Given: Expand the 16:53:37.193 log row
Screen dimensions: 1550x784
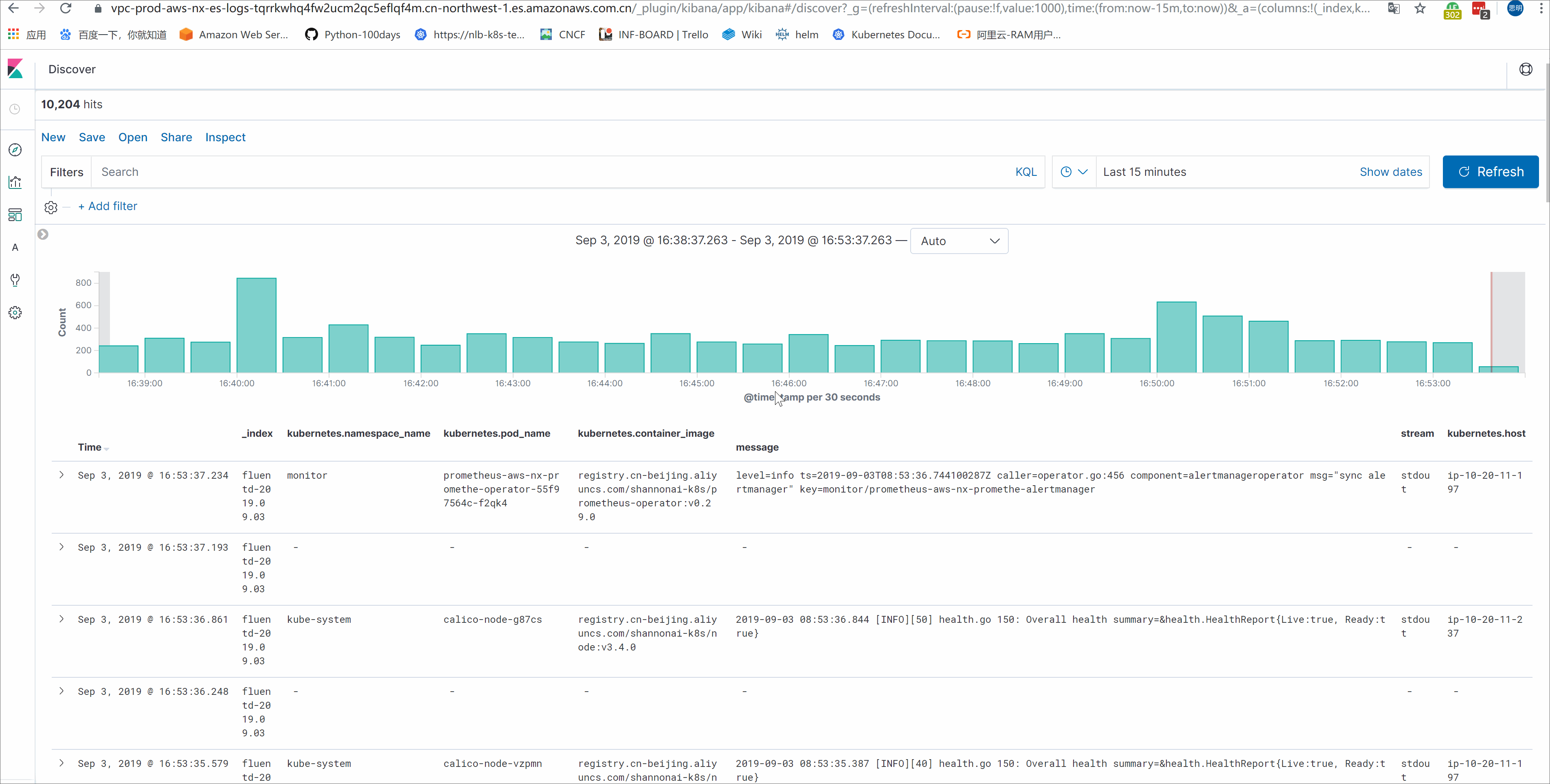Looking at the screenshot, I should pos(61,547).
